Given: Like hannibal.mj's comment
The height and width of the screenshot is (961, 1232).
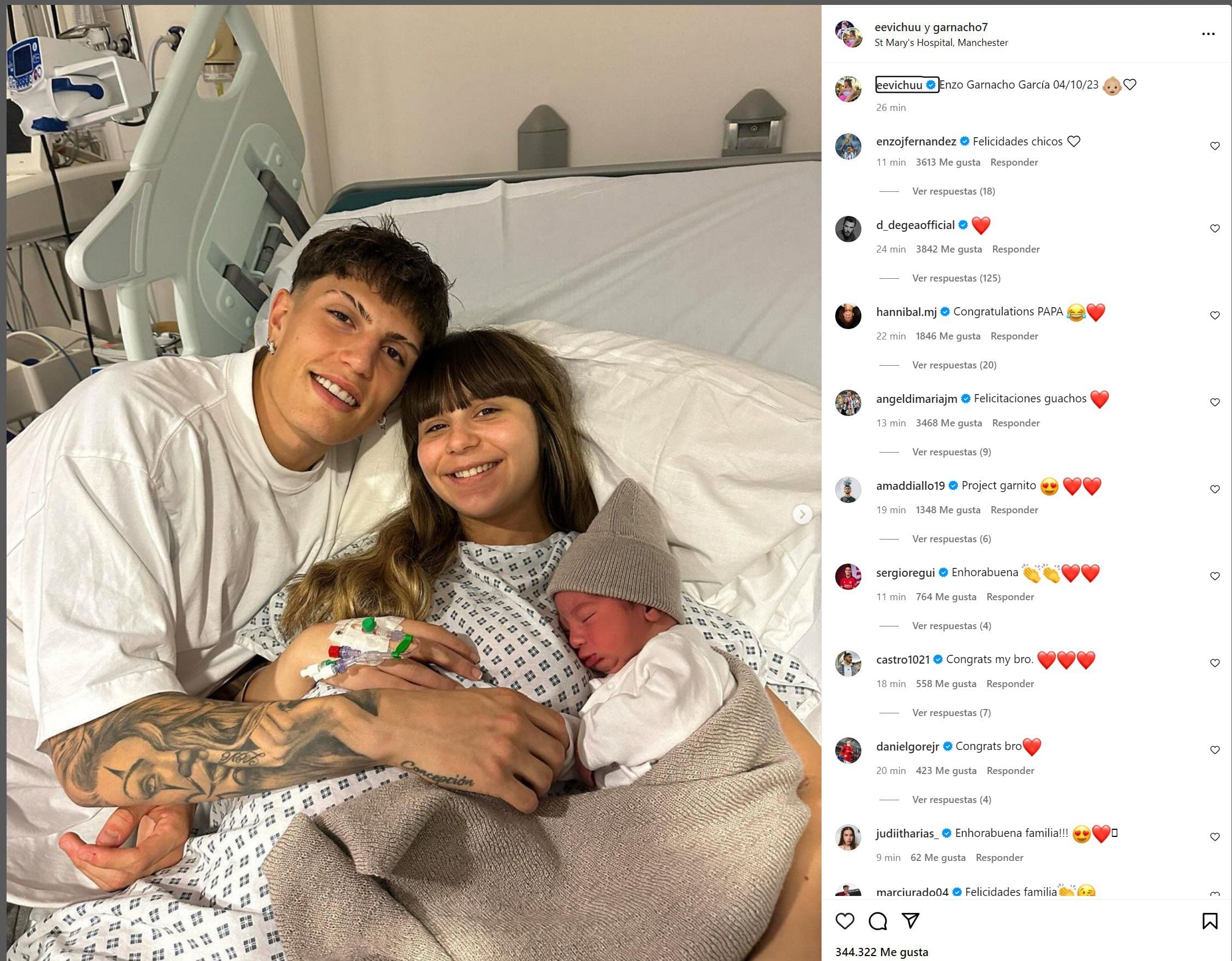Looking at the screenshot, I should click(x=1215, y=315).
